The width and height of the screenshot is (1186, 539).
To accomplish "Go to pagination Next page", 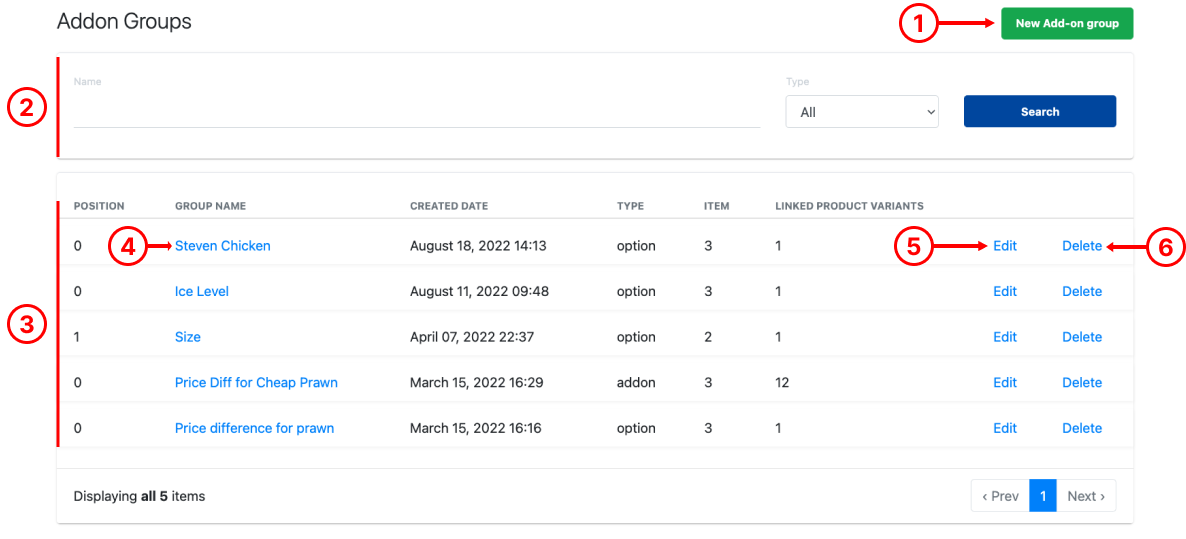I will [1086, 496].
